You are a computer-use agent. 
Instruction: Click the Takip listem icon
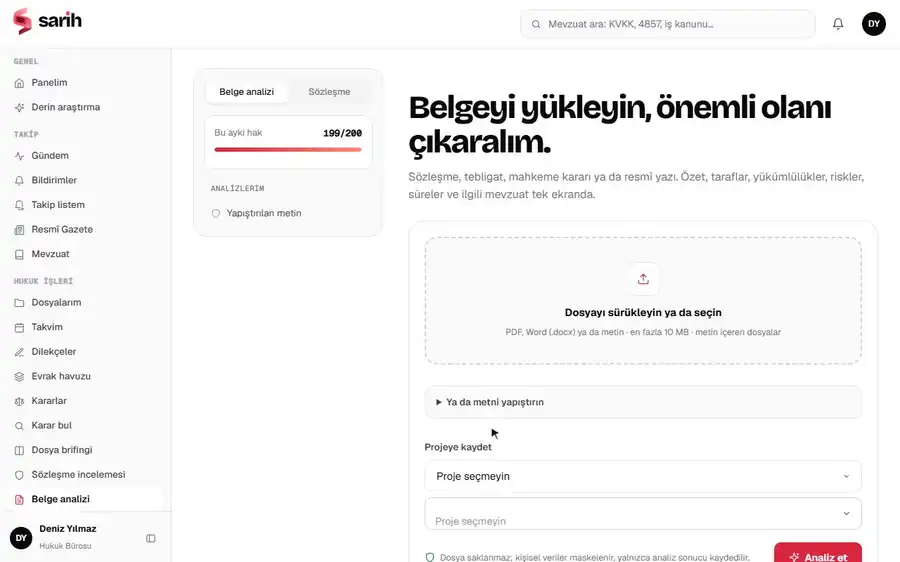tap(19, 205)
